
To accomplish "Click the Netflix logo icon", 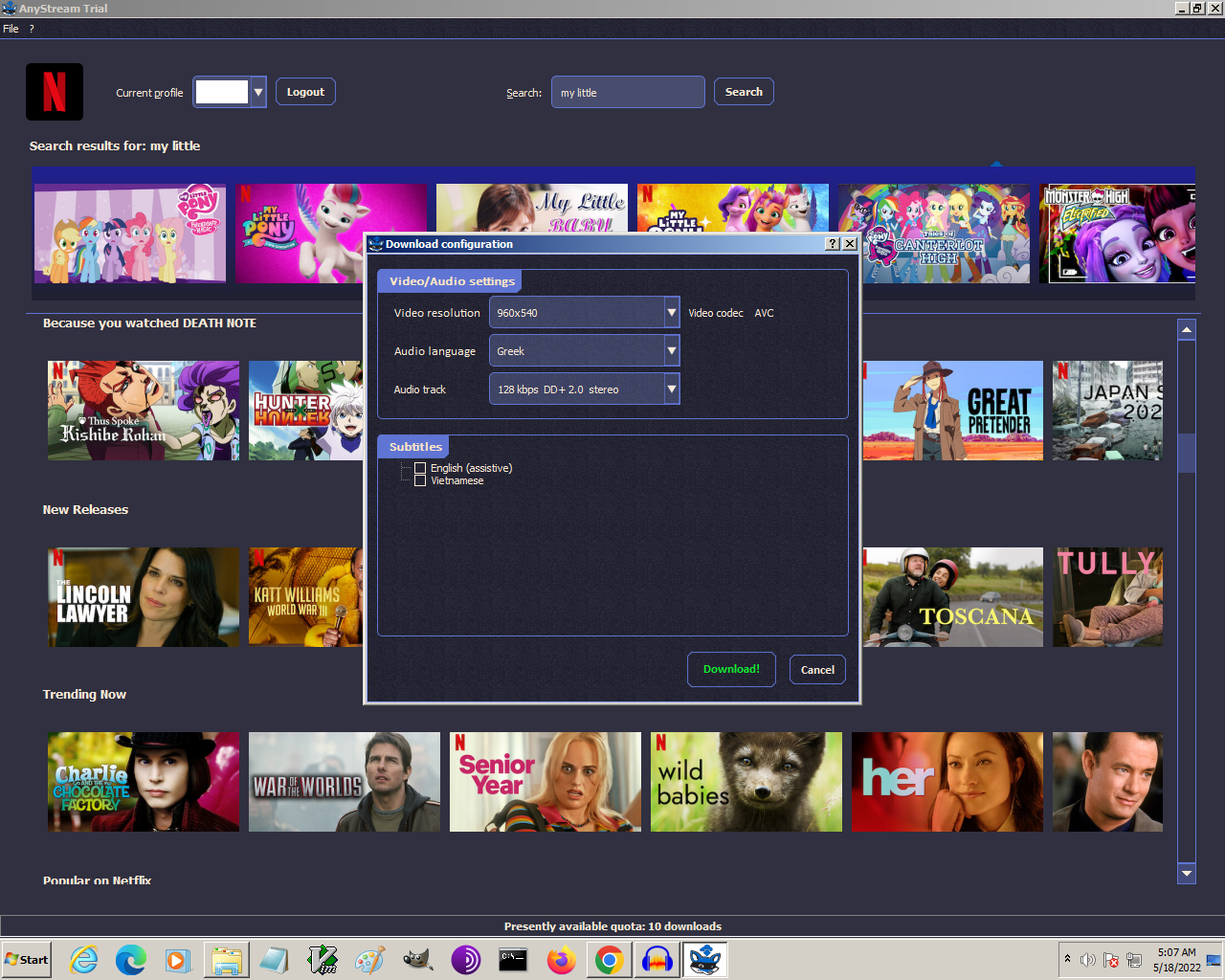I will (55, 92).
